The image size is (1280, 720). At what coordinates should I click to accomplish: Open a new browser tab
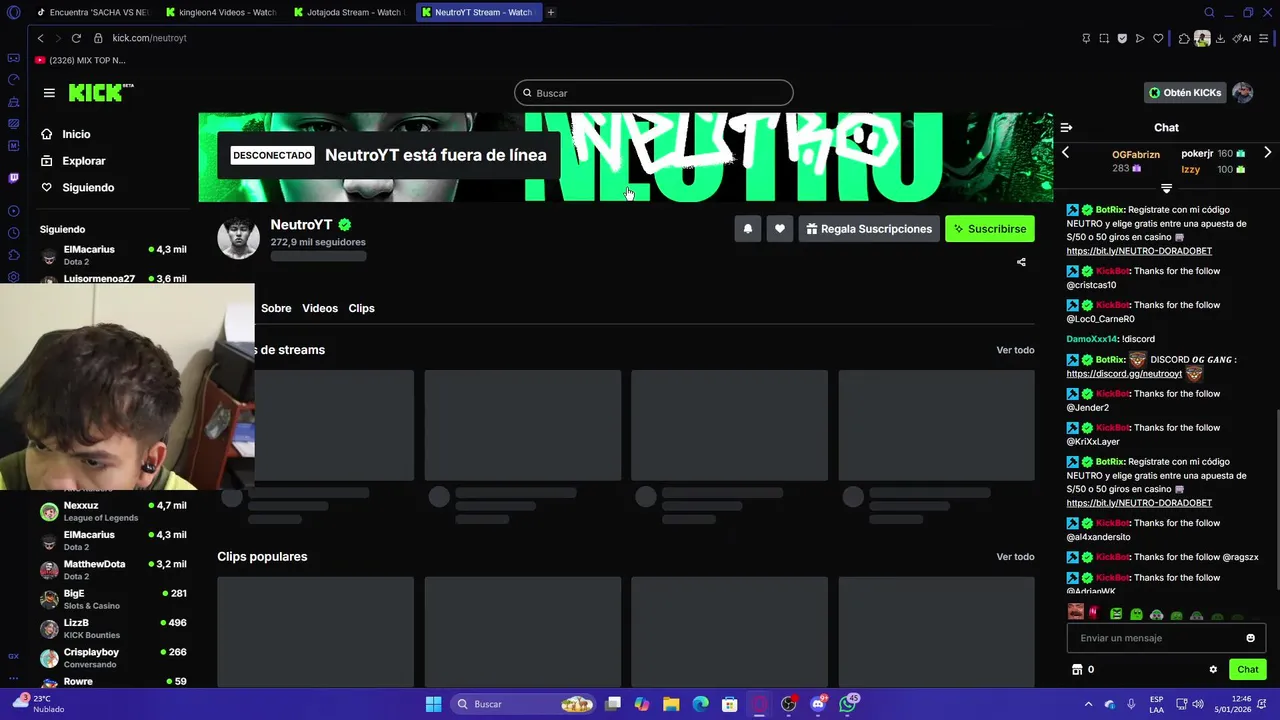551,12
